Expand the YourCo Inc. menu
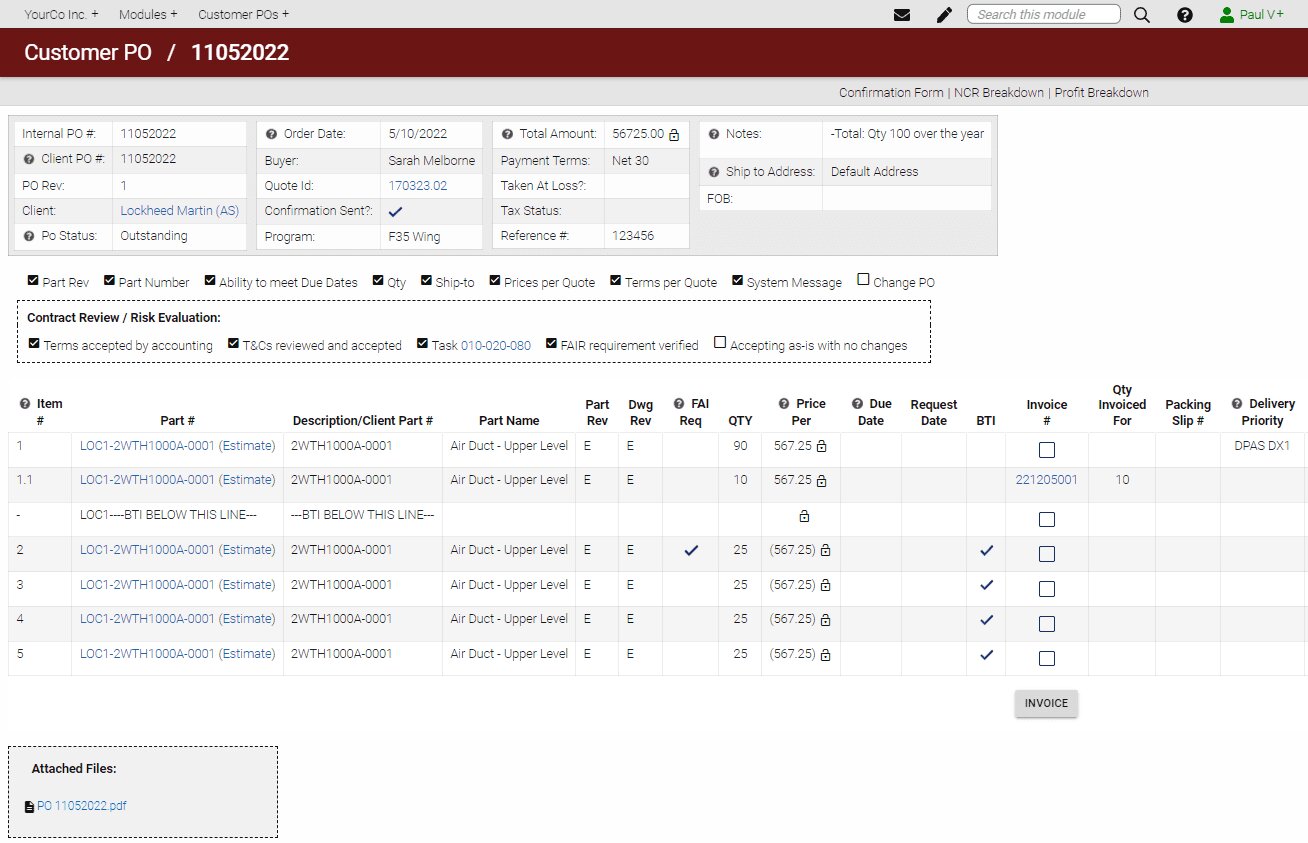 (61, 15)
